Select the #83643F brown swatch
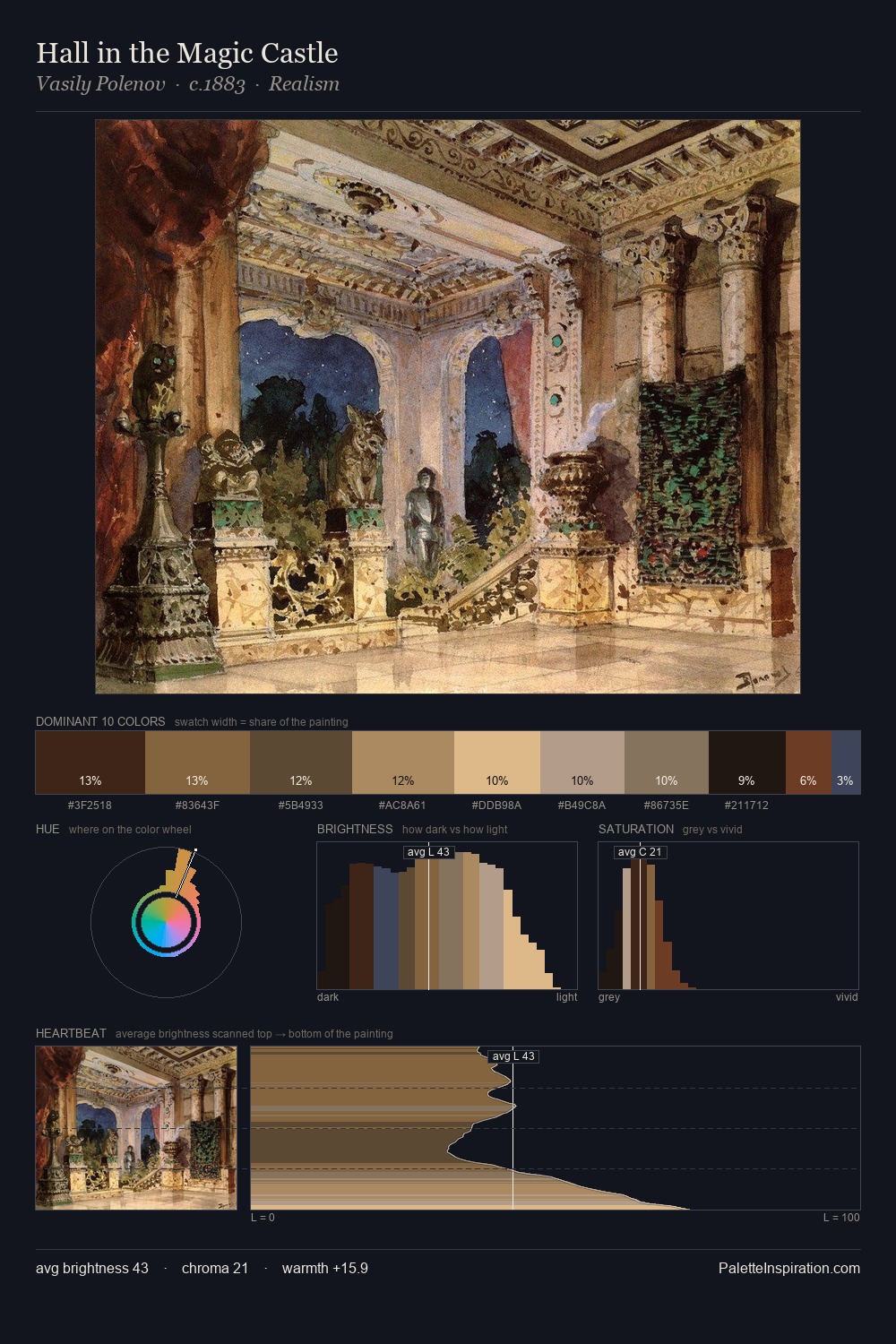The width and height of the screenshot is (896, 1344). coord(197,762)
